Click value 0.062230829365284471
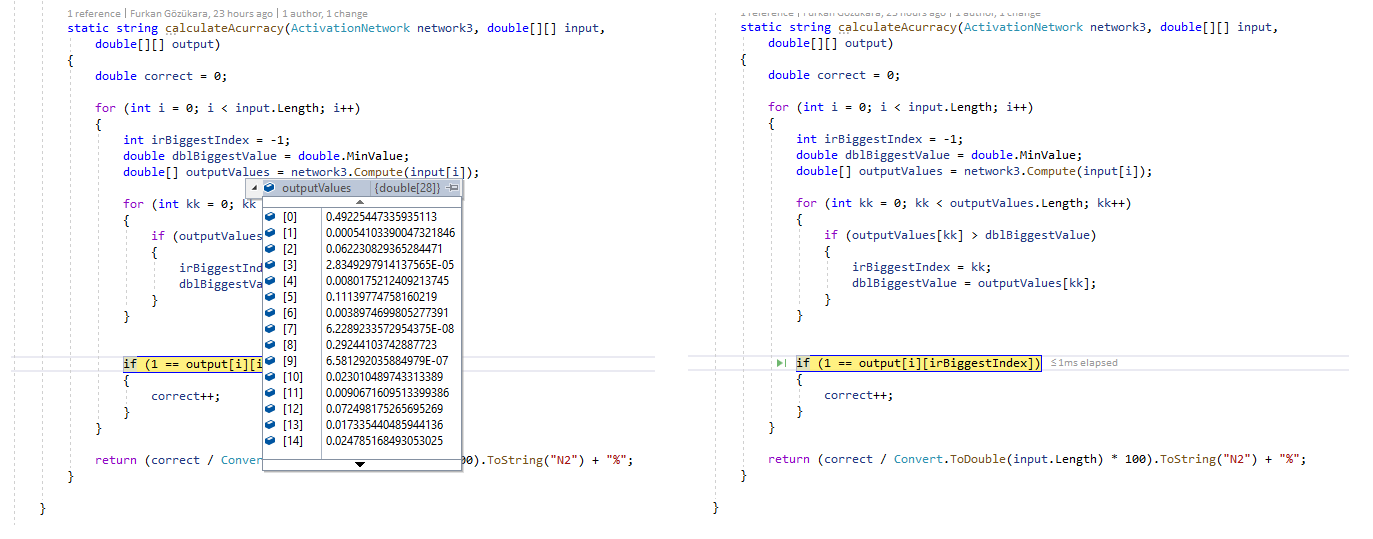 point(385,249)
